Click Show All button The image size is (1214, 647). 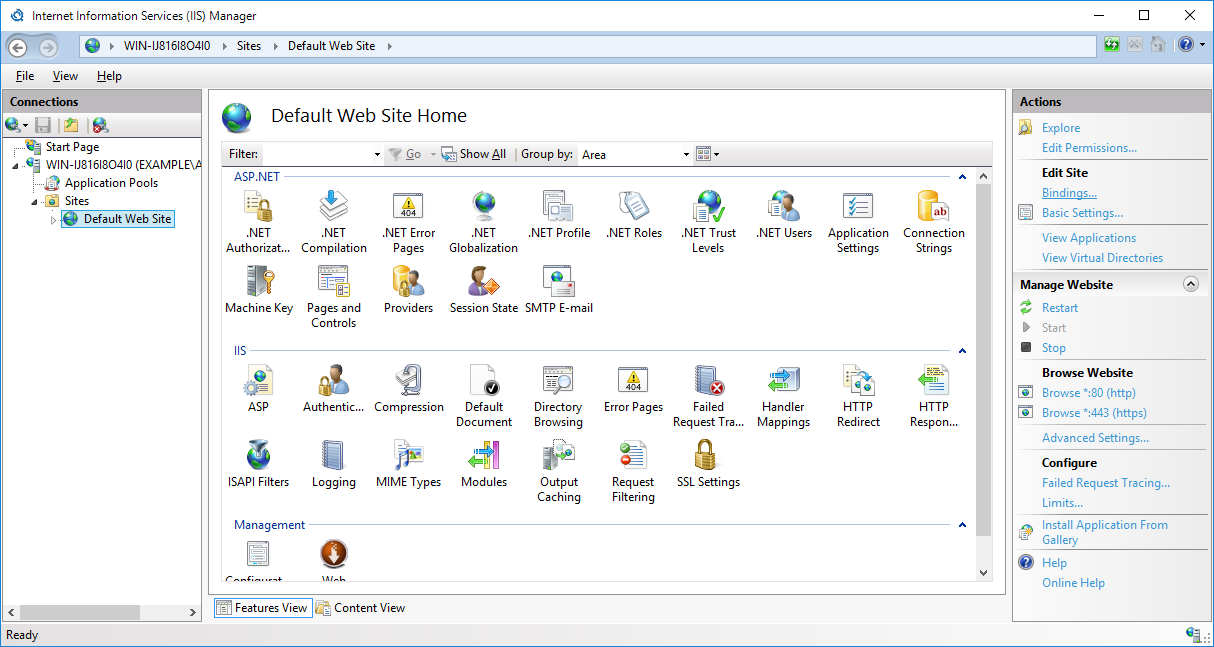point(475,154)
